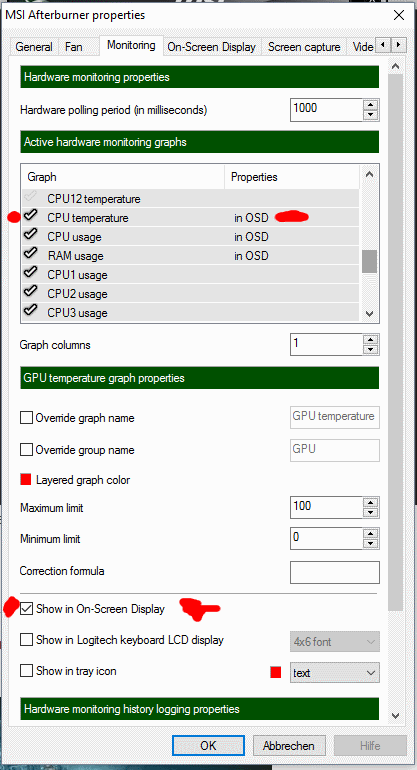417x770 pixels.
Task: Click the disabled GPU temperature name field
Action: point(334,417)
